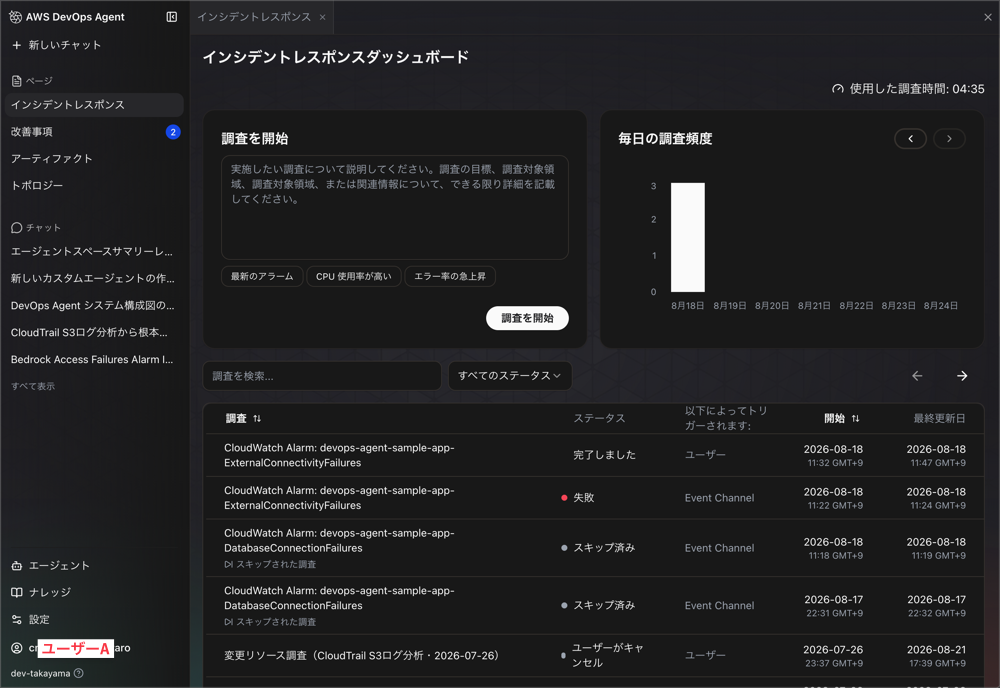Screen dimensions: 1000x688
Task: Open chat DevOps Agent システム構成図の...
Action: point(92,305)
